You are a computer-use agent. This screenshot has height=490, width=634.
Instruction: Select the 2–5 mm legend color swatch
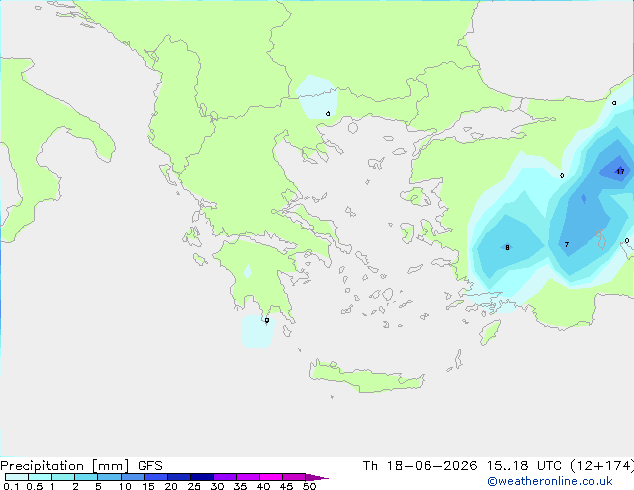[x=86, y=477]
